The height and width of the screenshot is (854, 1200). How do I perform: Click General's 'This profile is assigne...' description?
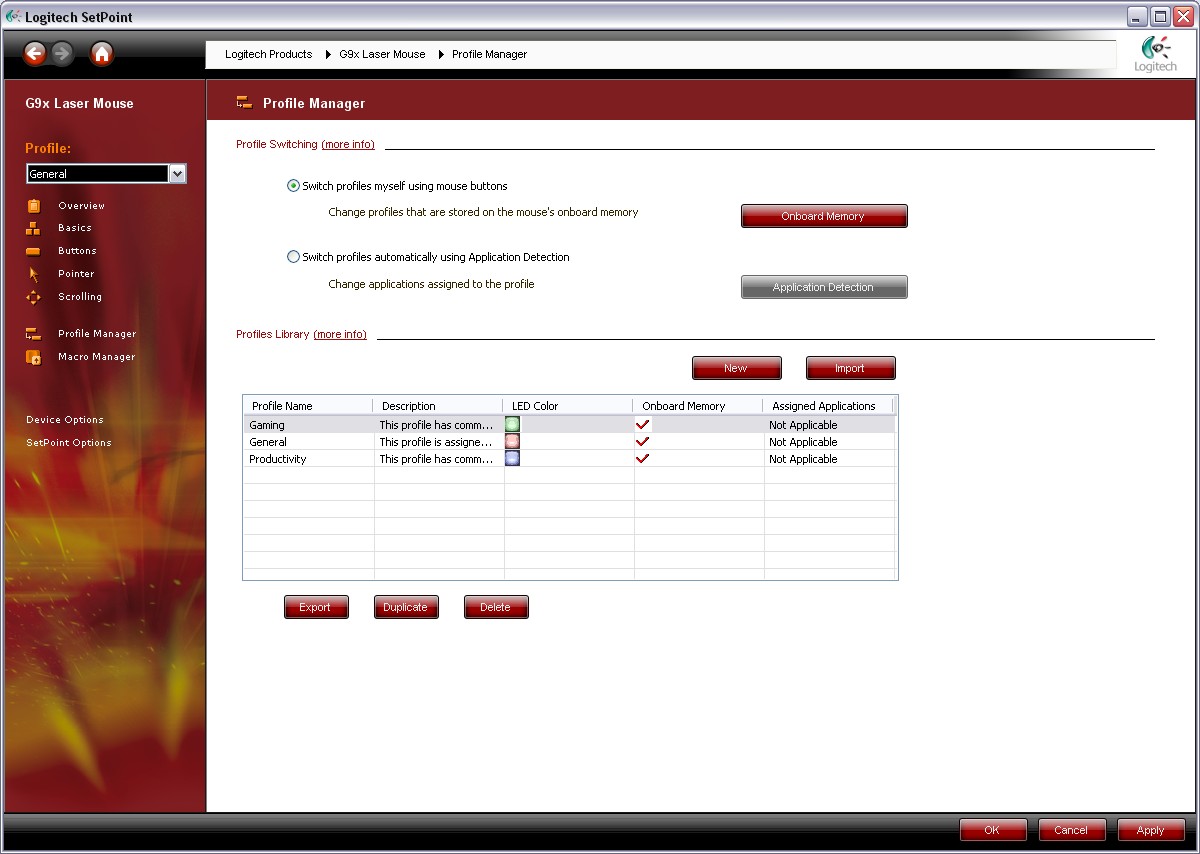tap(436, 442)
